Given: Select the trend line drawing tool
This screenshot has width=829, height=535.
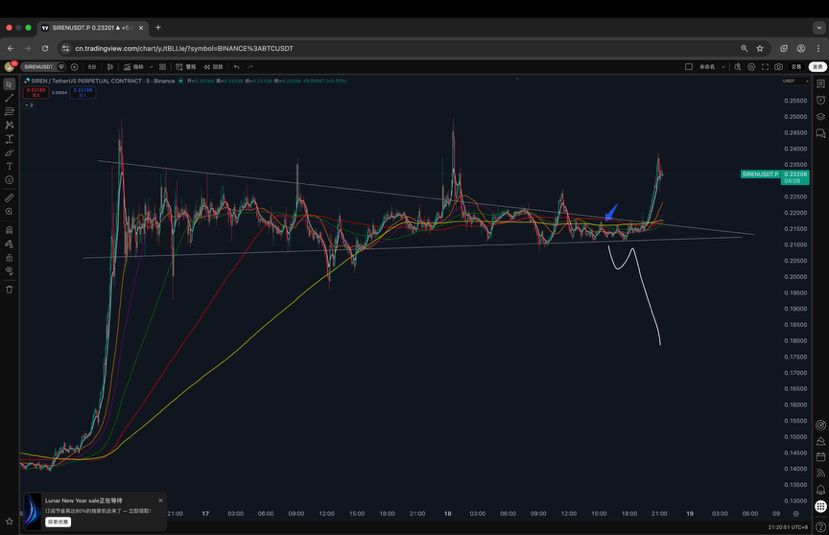Looking at the screenshot, I should click(9, 98).
